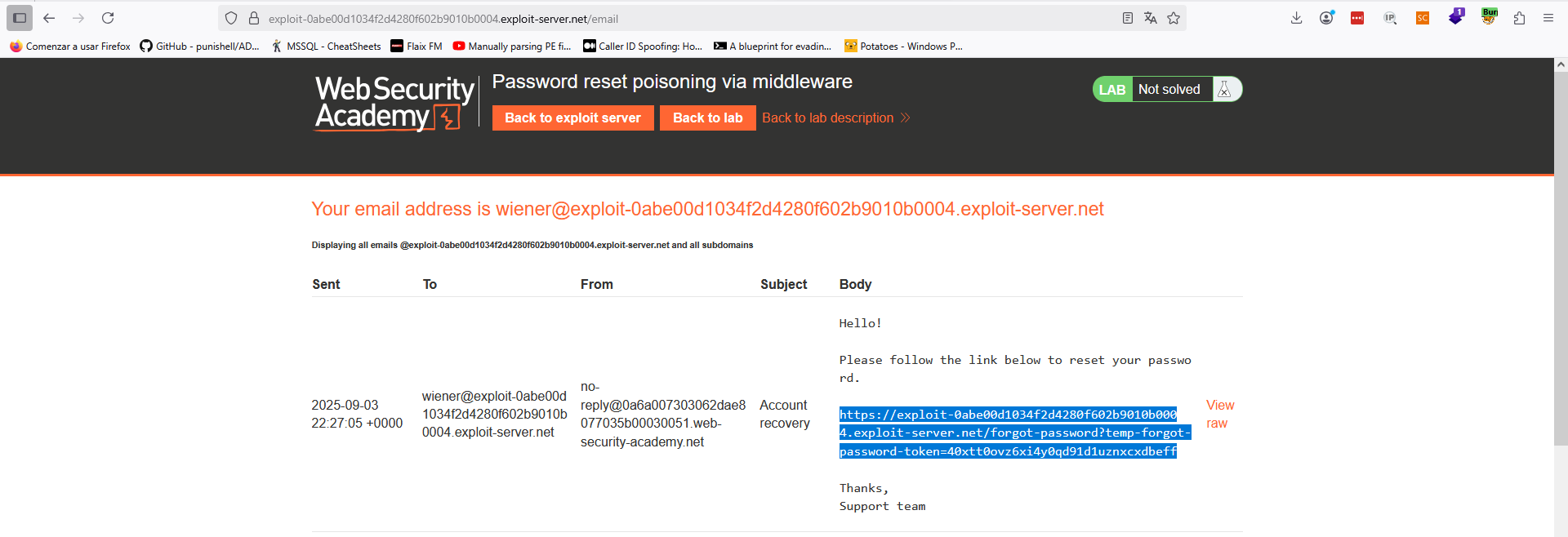Bookmark this page with the star icon
The image size is (1568, 537).
point(1174,18)
